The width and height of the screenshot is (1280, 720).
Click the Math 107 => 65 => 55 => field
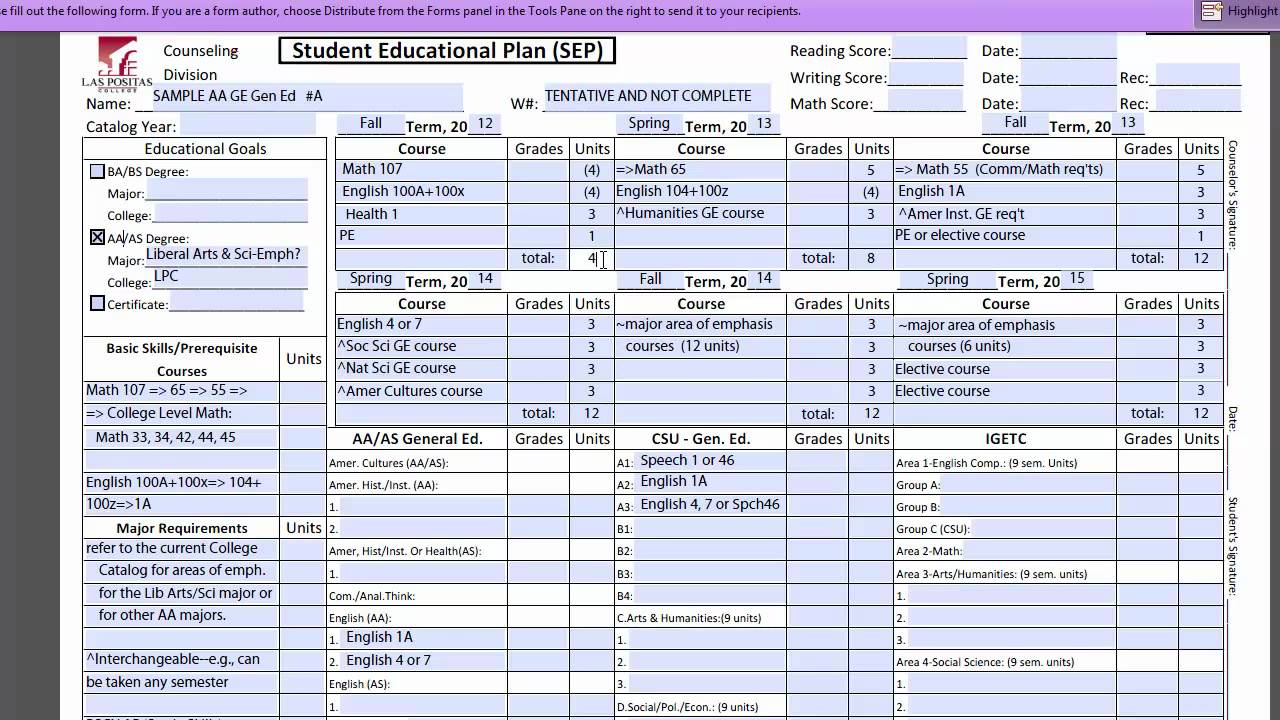[x=181, y=391]
